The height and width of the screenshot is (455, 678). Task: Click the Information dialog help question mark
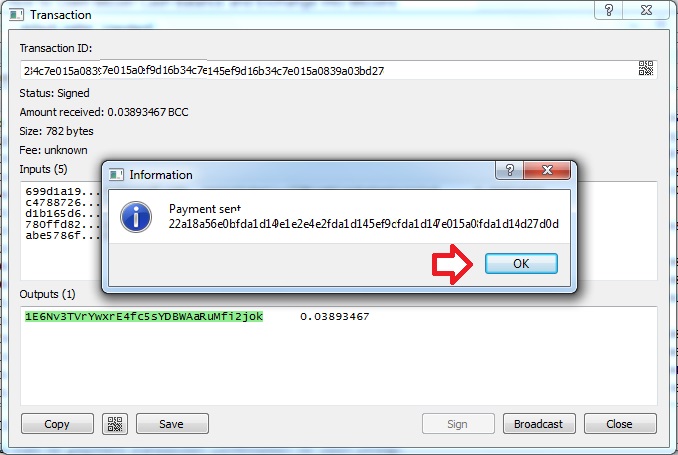pos(509,170)
